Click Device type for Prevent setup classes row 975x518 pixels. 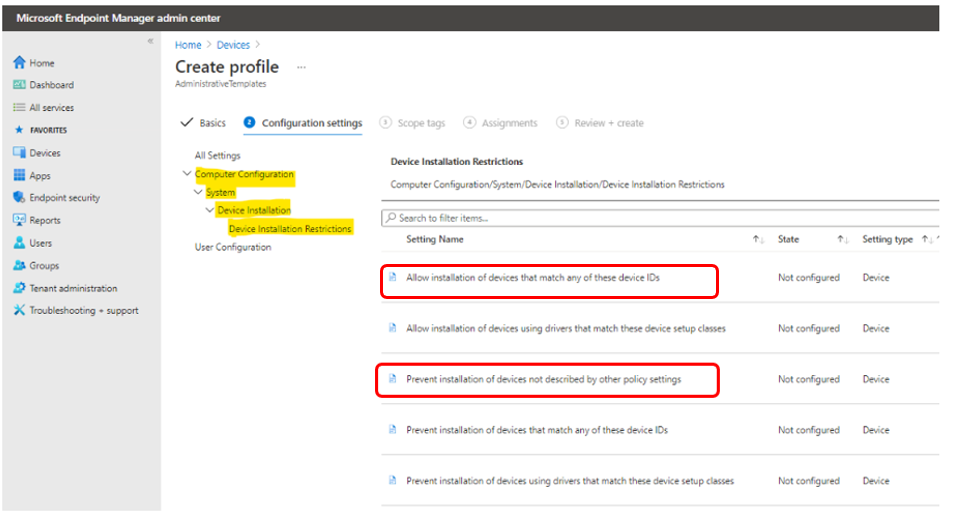point(876,481)
